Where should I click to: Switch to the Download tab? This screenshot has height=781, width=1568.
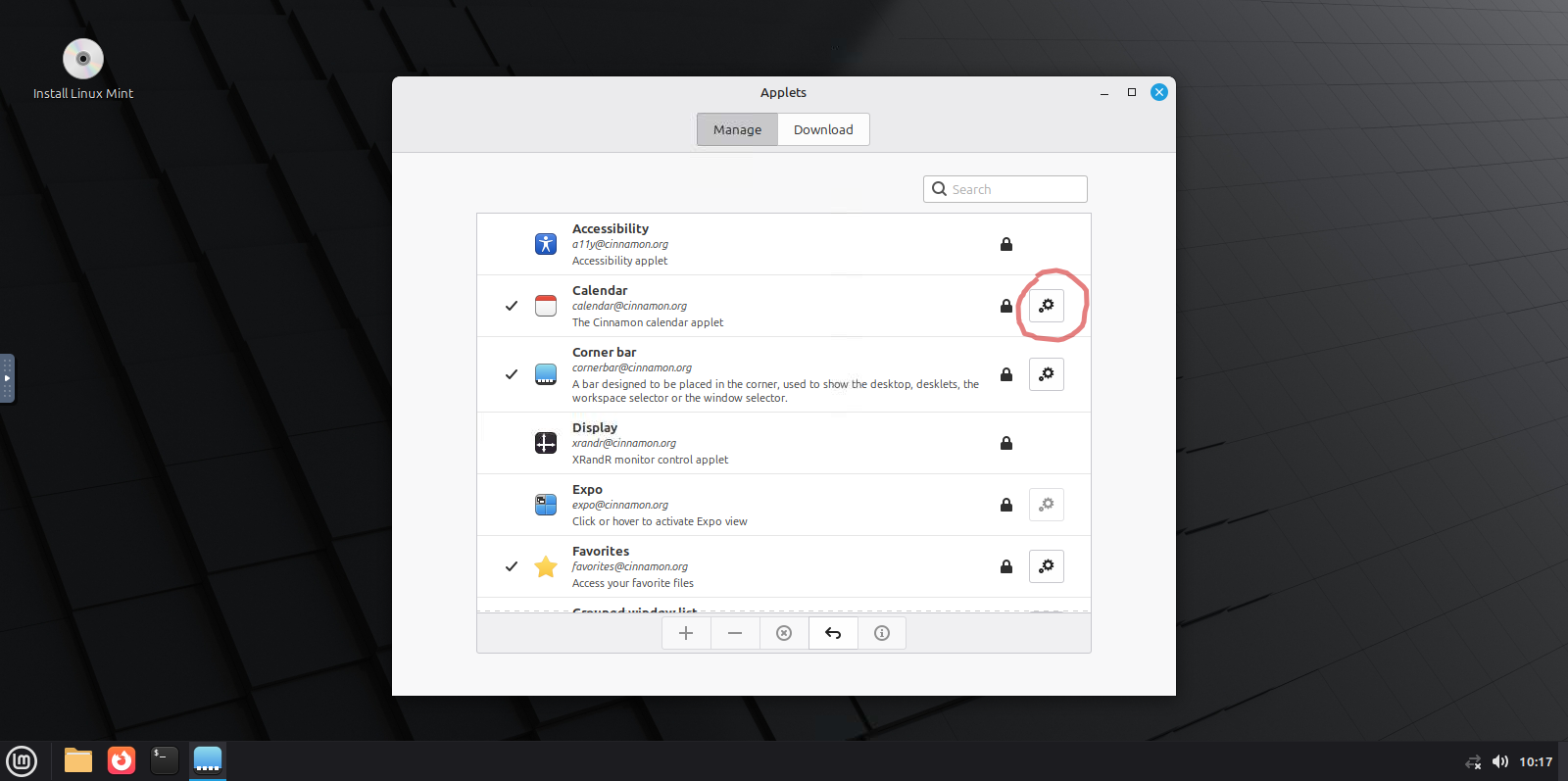click(x=823, y=129)
